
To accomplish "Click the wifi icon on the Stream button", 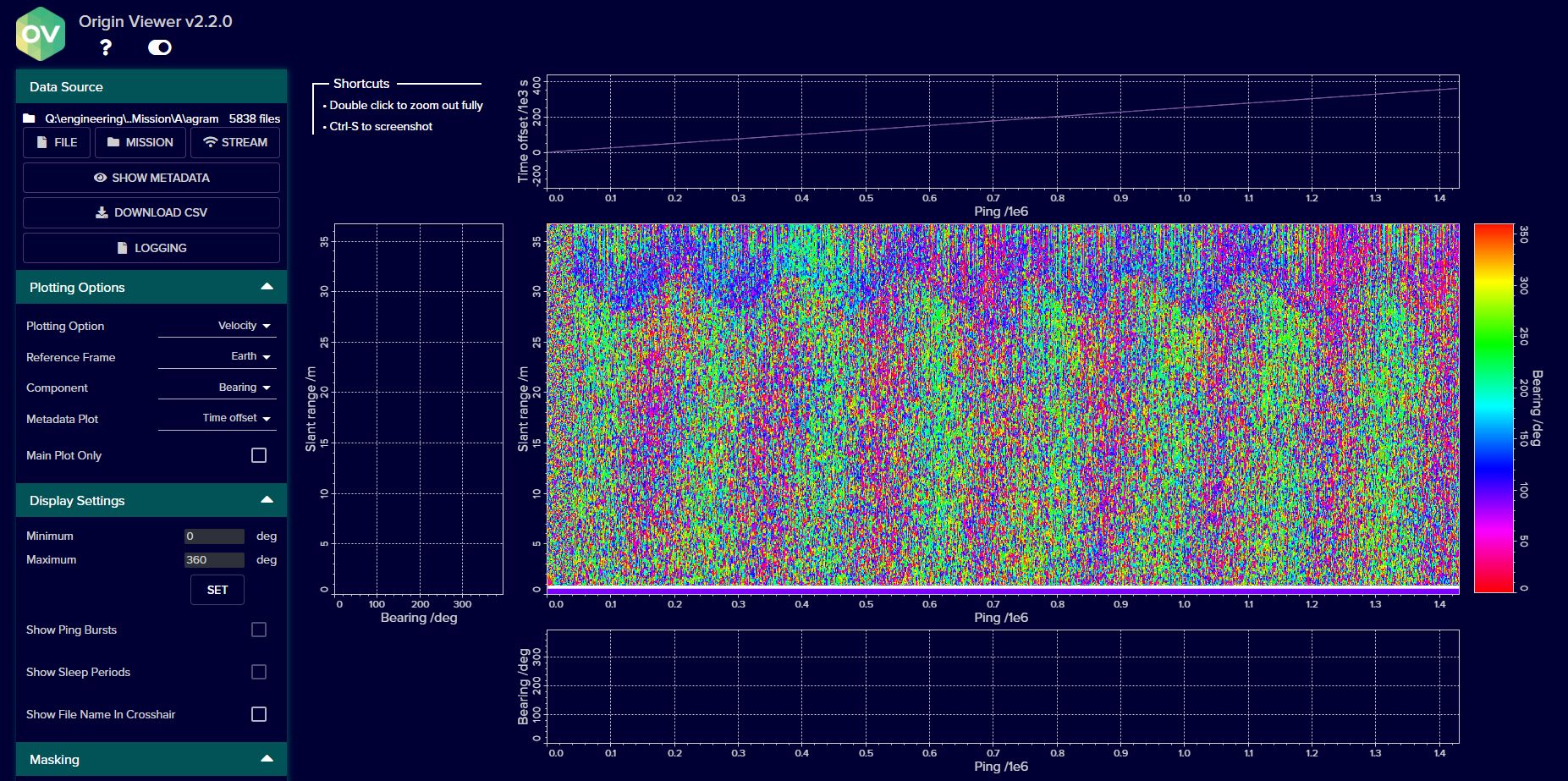I will [x=211, y=142].
